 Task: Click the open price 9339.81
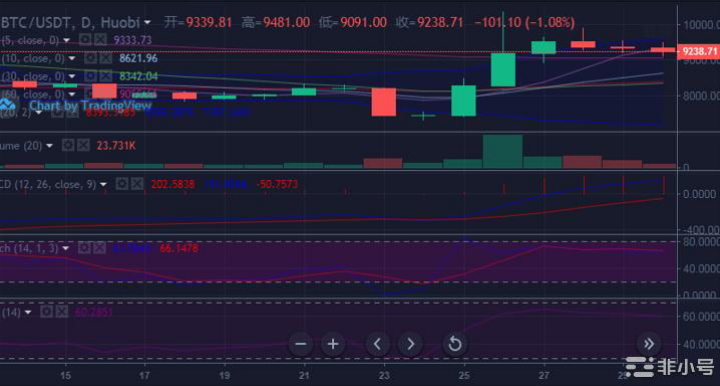click(x=208, y=22)
